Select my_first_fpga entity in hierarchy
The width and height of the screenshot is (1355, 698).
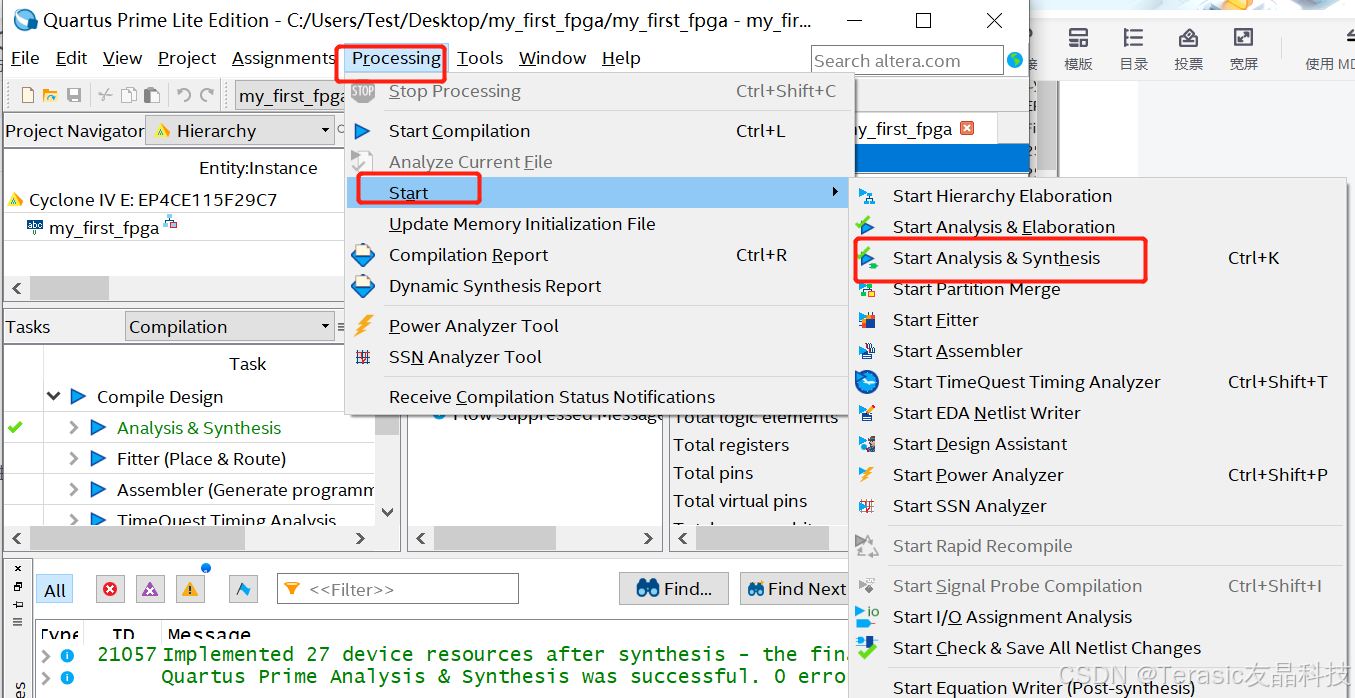pyautogui.click(x=103, y=228)
